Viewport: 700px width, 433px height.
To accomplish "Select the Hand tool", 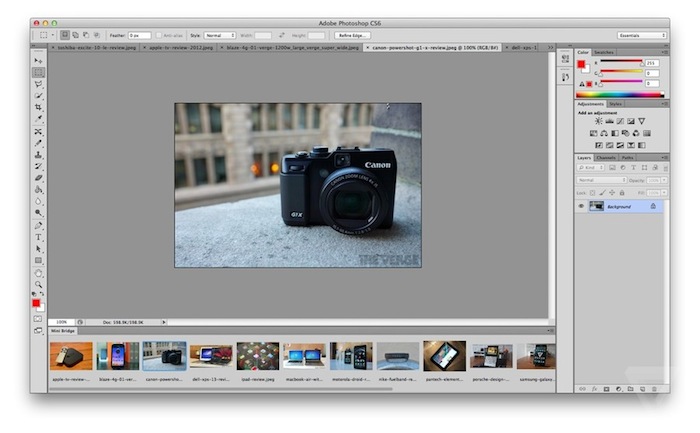I will [x=38, y=272].
